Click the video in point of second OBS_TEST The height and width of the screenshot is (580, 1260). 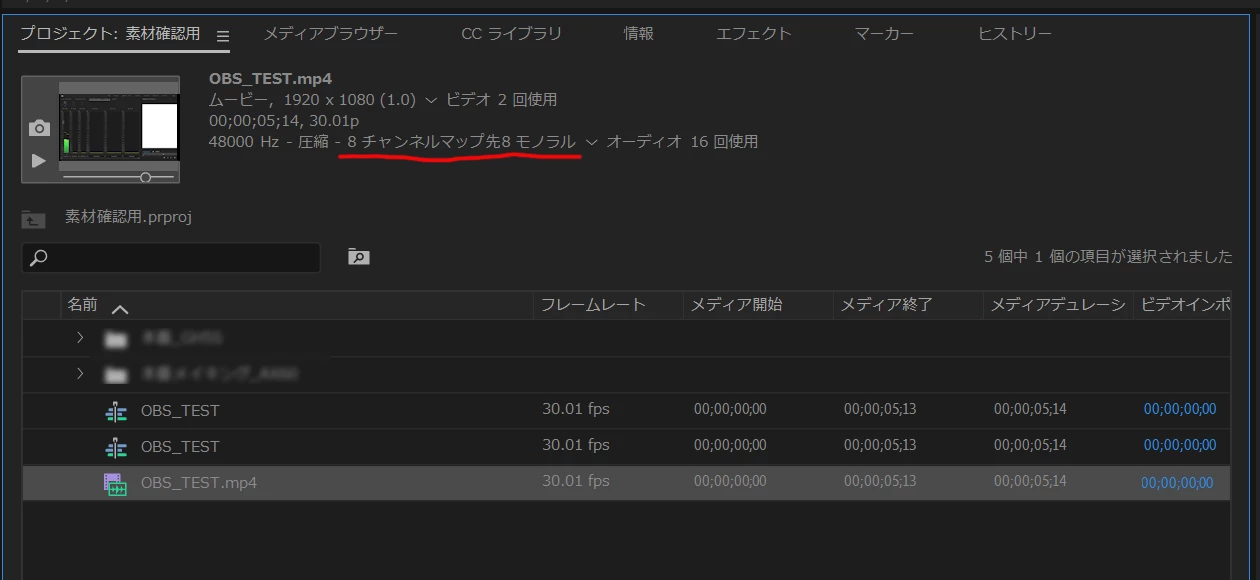pyautogui.click(x=1180, y=445)
